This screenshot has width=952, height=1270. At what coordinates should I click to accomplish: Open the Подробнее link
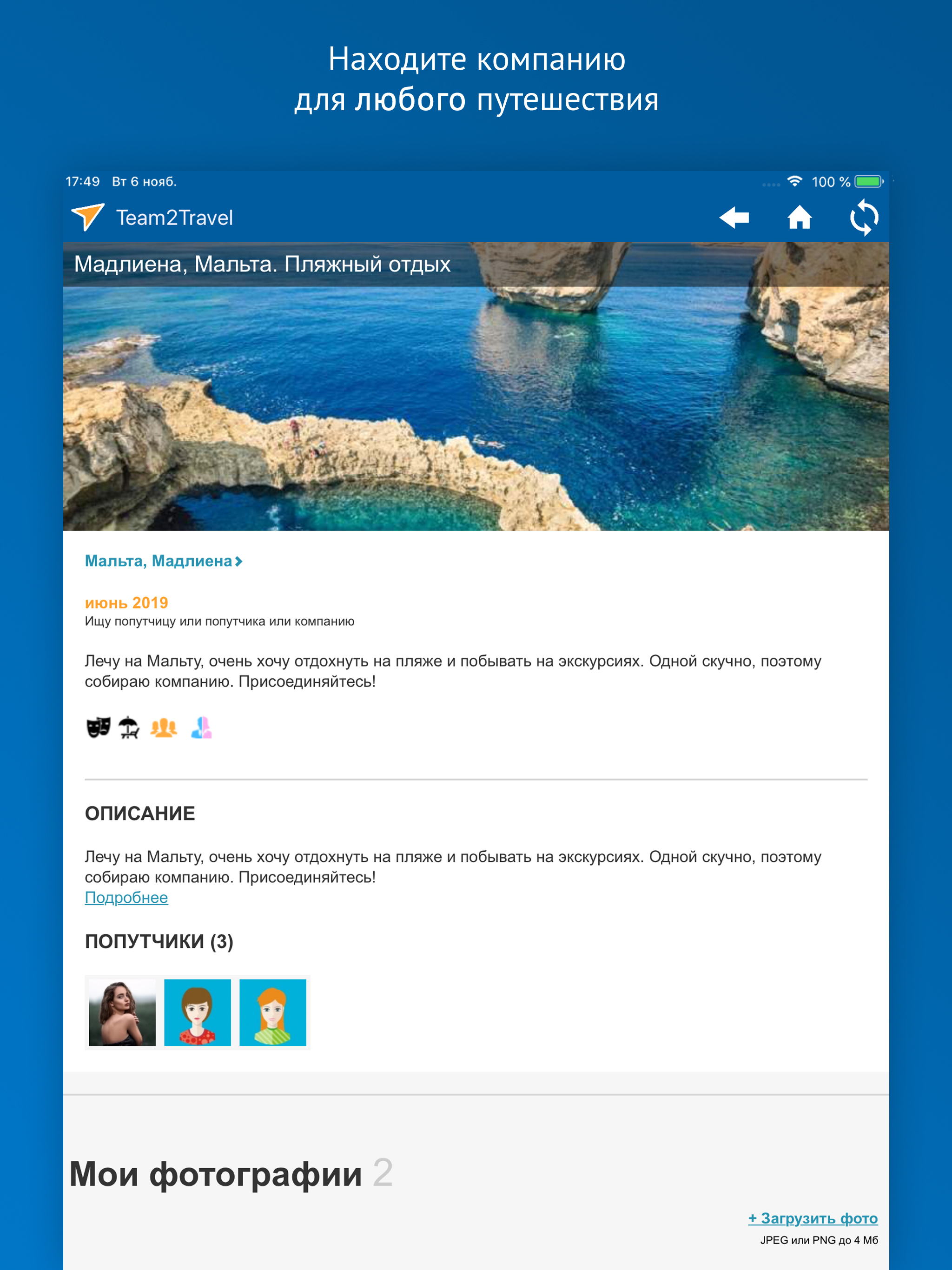coord(126,897)
